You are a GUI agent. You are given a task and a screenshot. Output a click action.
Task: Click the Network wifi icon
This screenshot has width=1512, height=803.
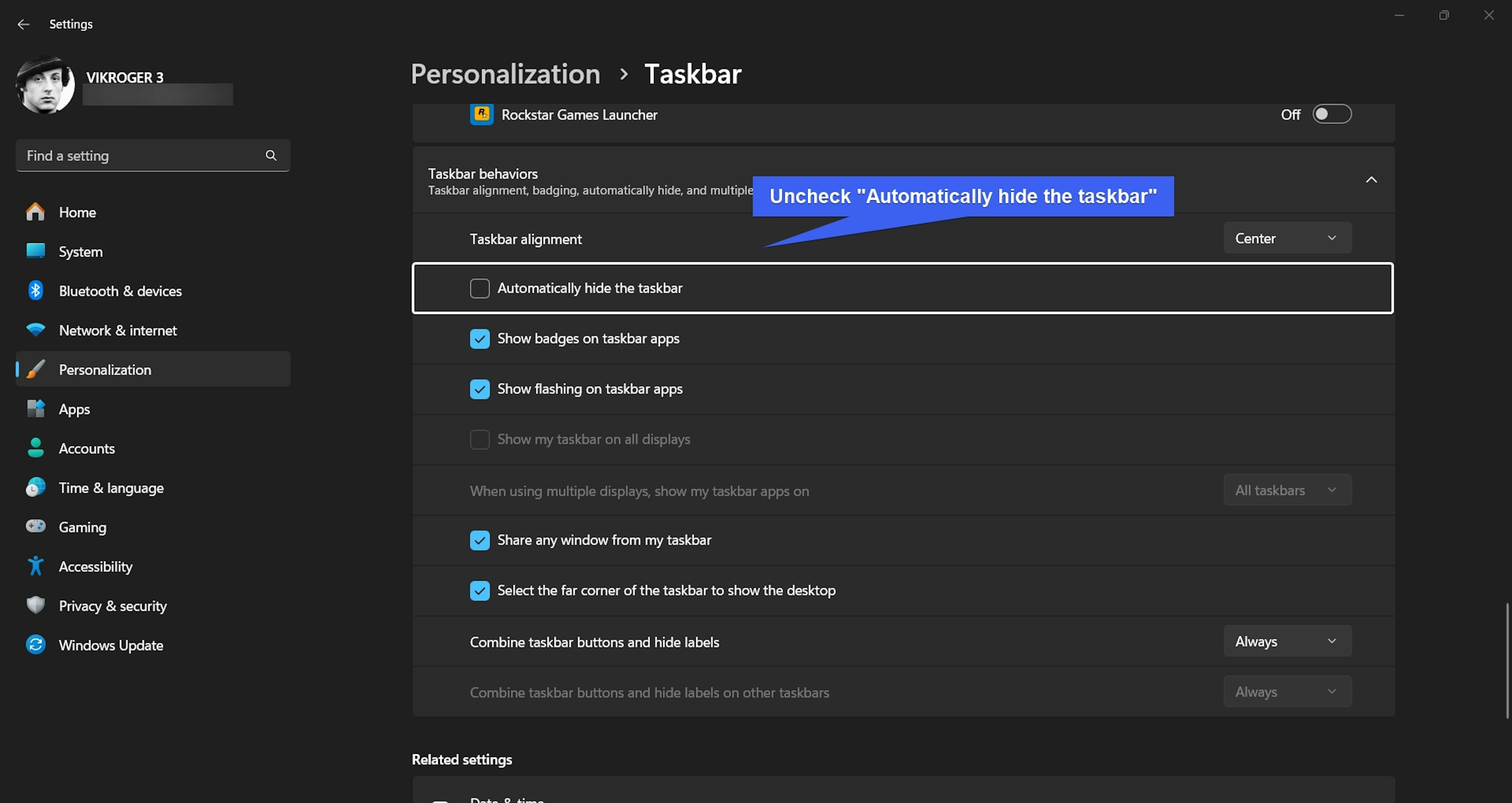36,330
